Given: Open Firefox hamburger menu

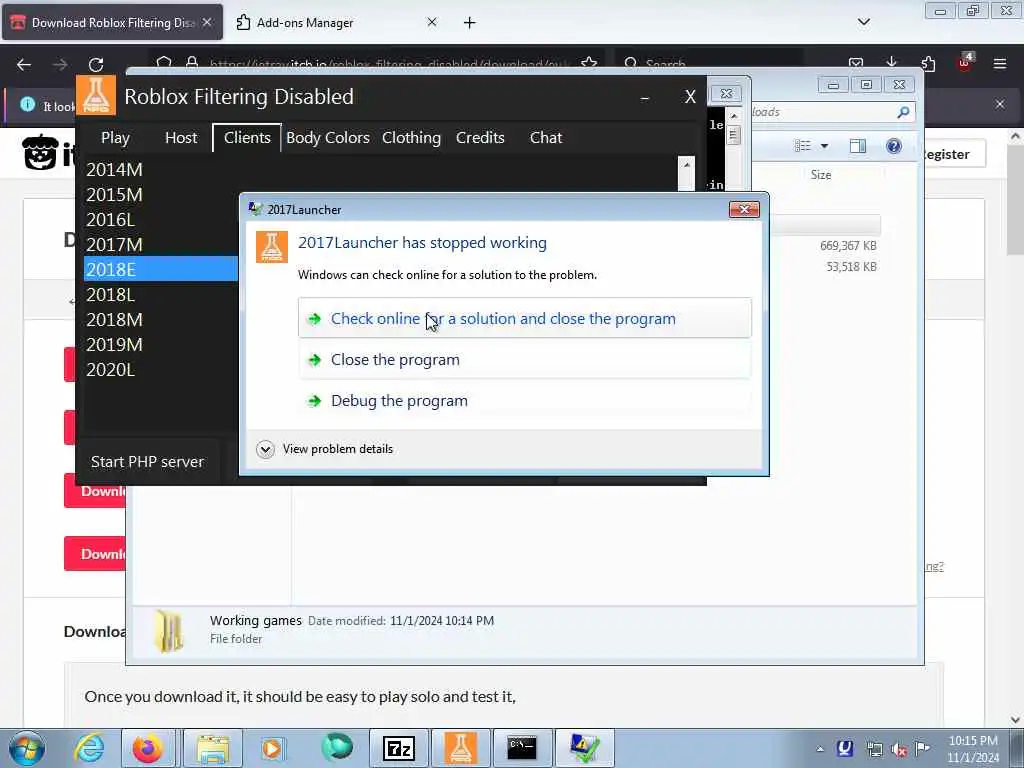Looking at the screenshot, I should coord(1000,63).
